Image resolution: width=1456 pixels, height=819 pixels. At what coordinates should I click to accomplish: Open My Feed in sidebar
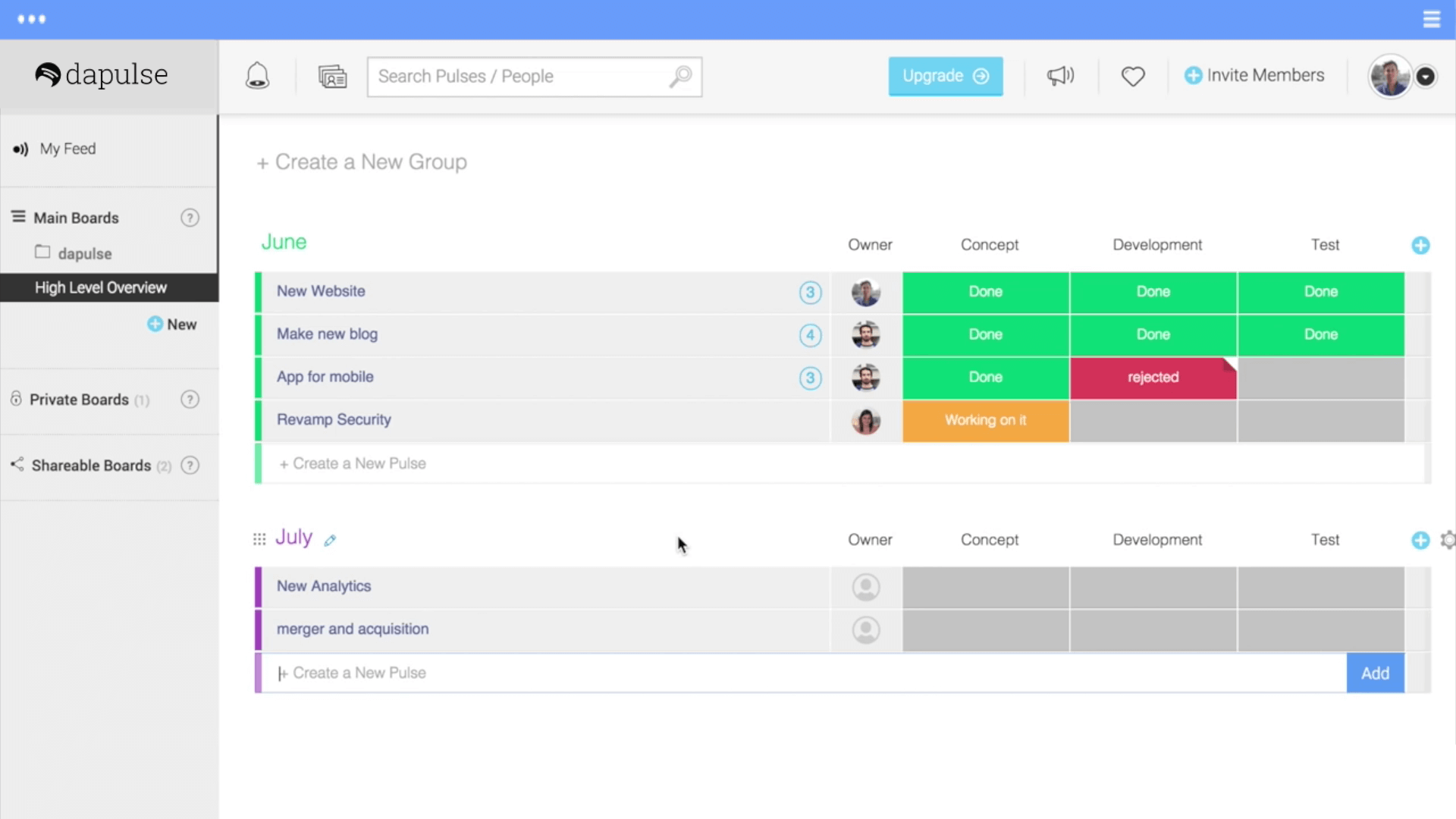(x=67, y=149)
